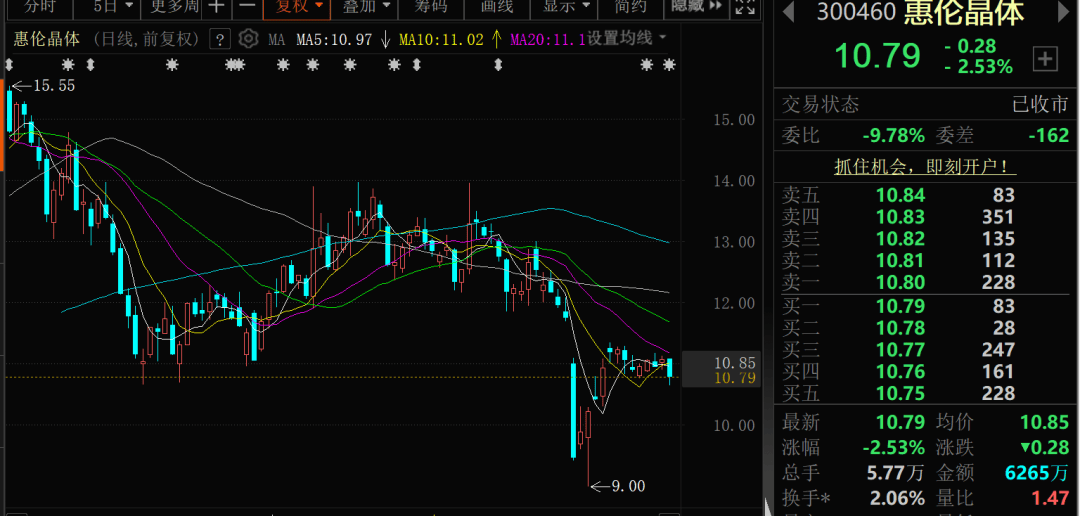Image resolution: width=1080 pixels, height=516 pixels.
Task: Click the minus zoom-out chart button
Action: (x=247, y=7)
